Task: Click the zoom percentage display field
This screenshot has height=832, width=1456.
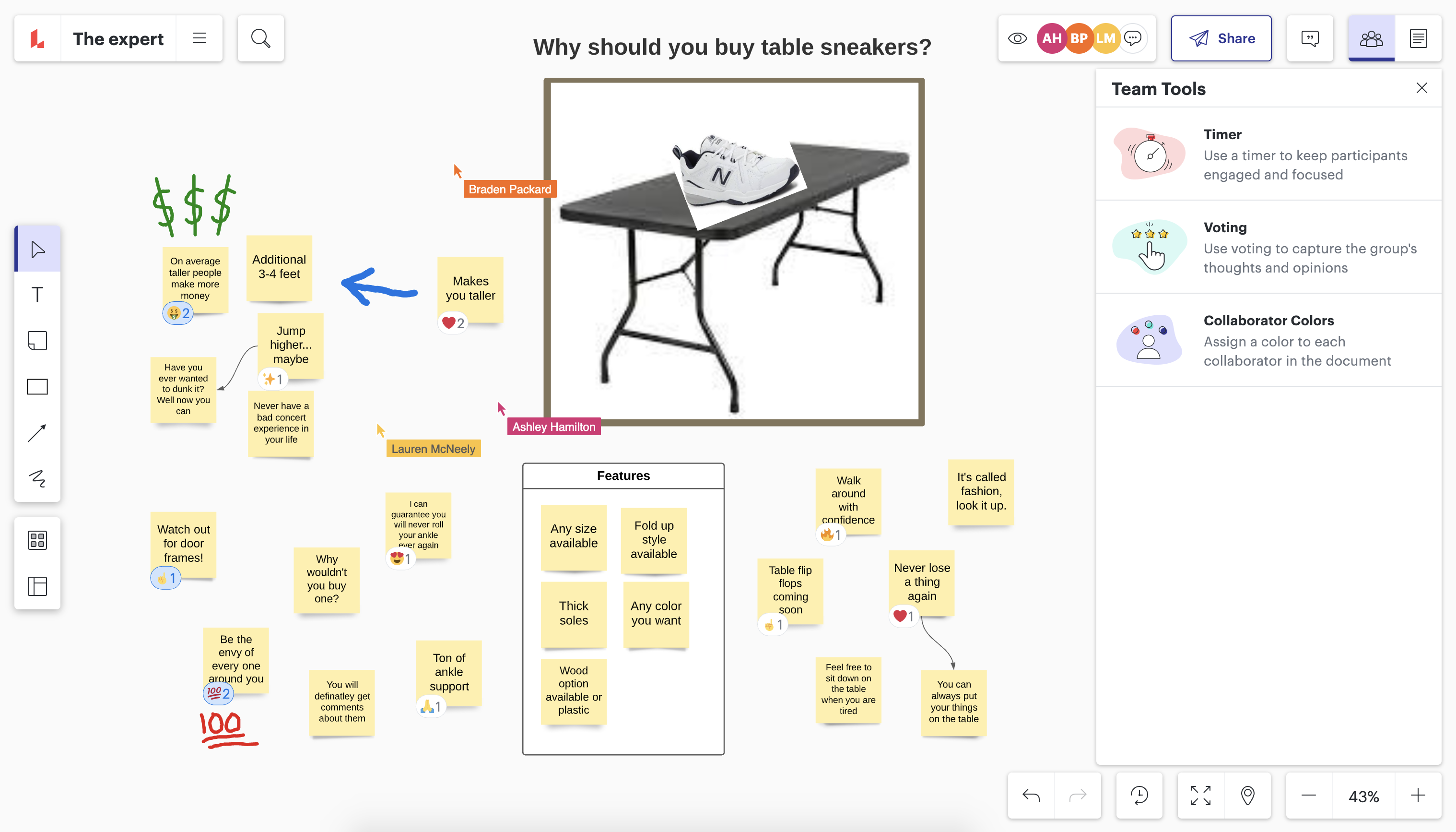Action: pyautogui.click(x=1363, y=795)
